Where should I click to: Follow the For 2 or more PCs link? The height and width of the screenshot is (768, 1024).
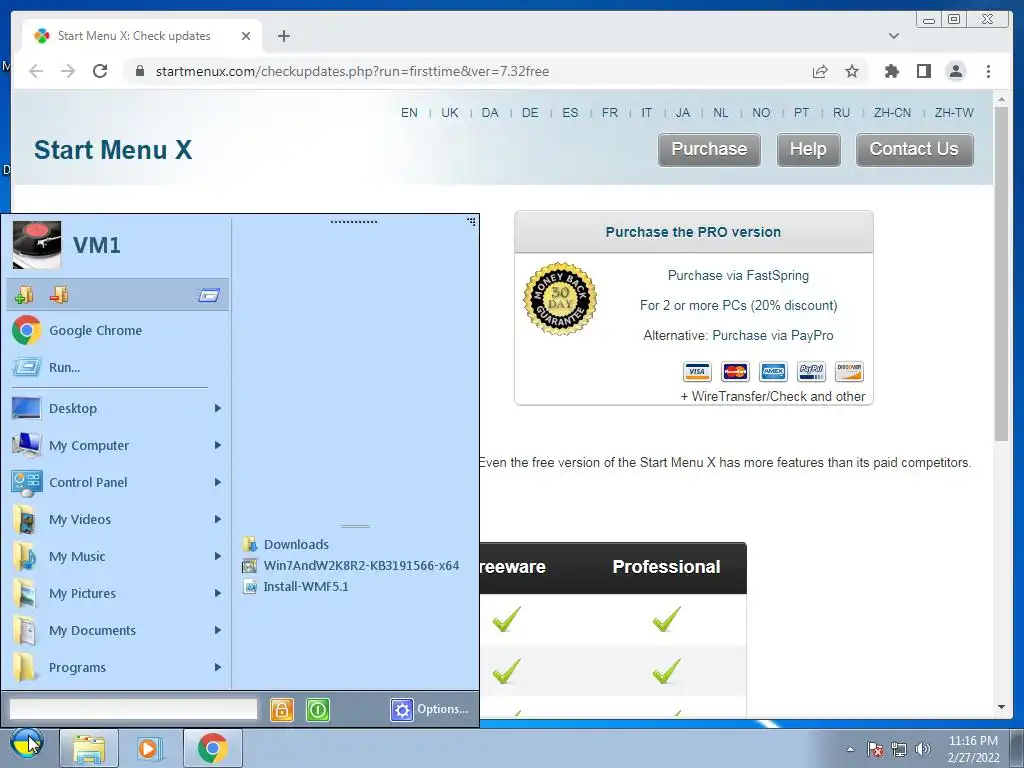(738, 306)
